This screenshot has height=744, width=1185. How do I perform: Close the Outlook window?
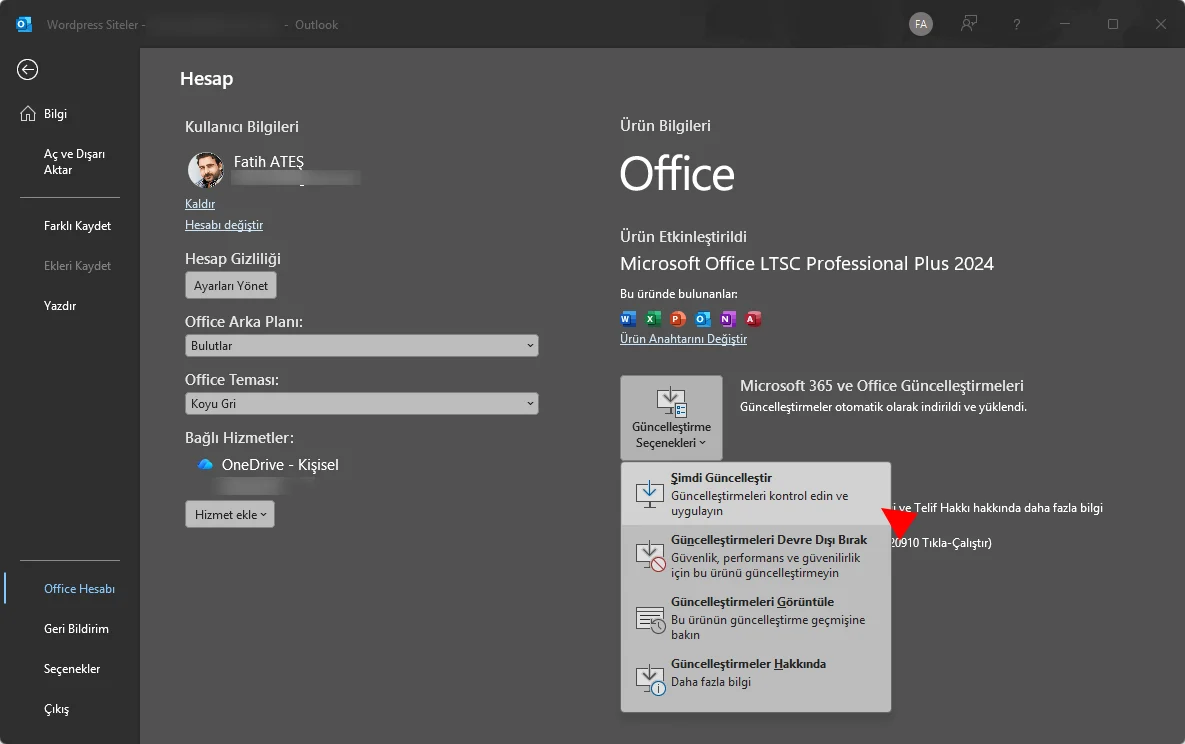(1161, 24)
